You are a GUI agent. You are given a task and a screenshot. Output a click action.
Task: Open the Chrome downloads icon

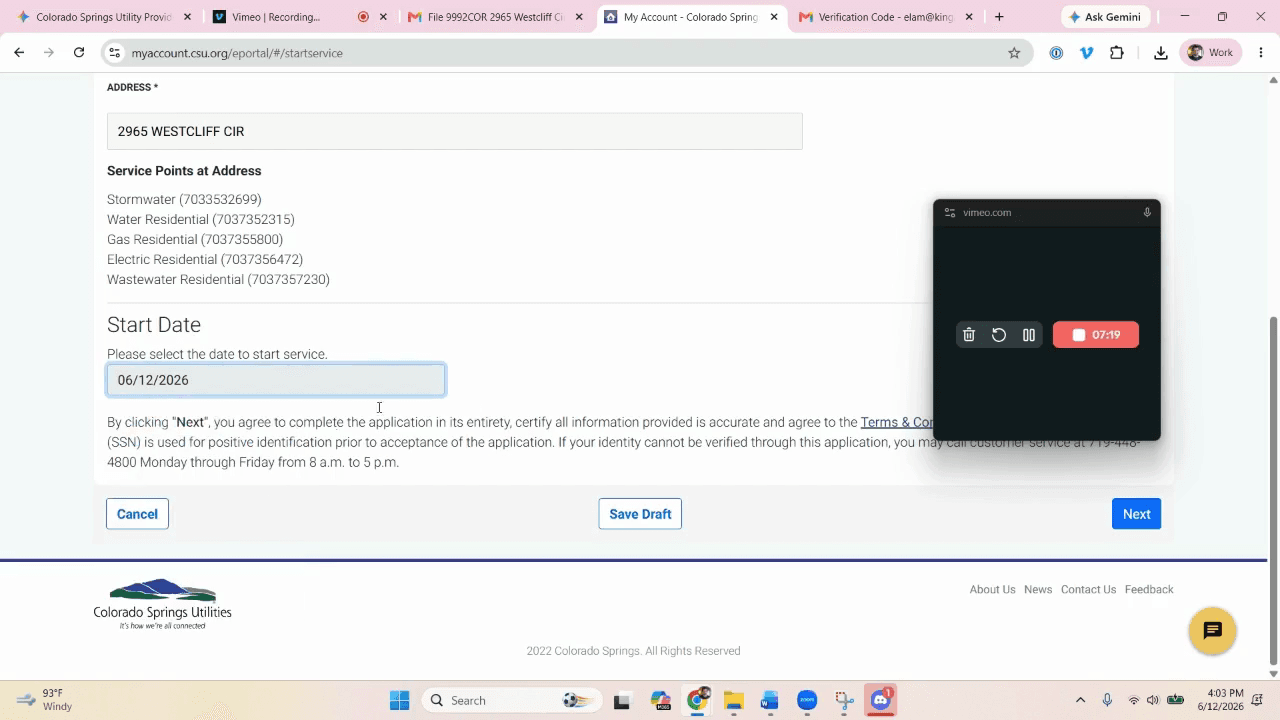1160,53
